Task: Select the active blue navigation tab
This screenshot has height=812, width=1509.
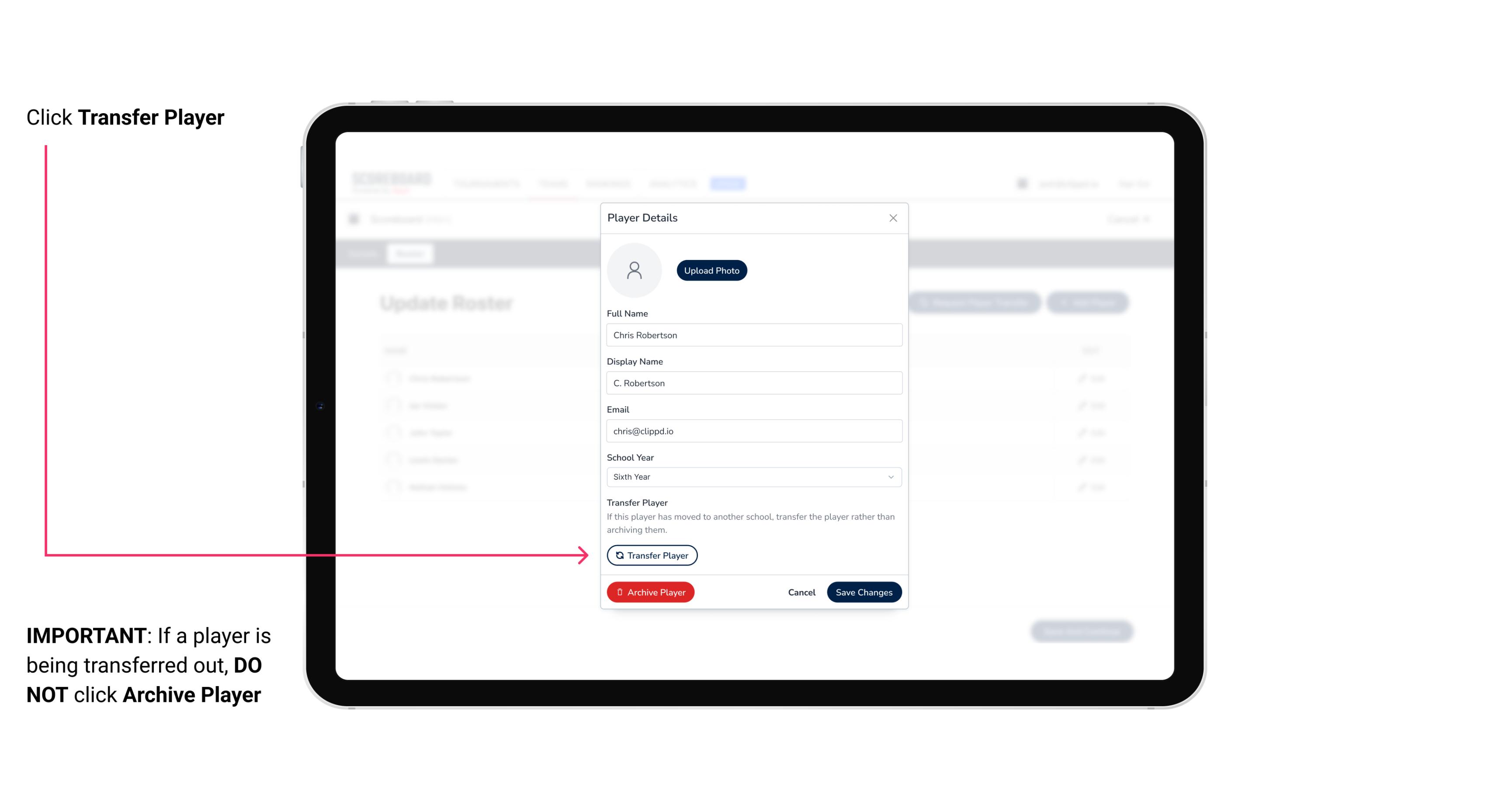Action: 729,183
